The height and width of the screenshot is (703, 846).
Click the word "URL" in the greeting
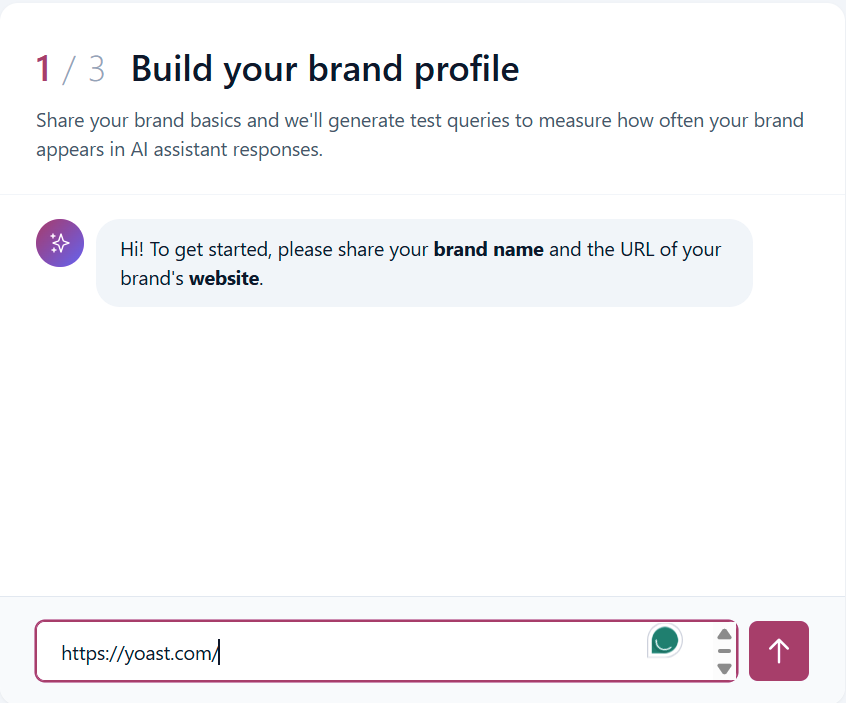[x=637, y=249]
